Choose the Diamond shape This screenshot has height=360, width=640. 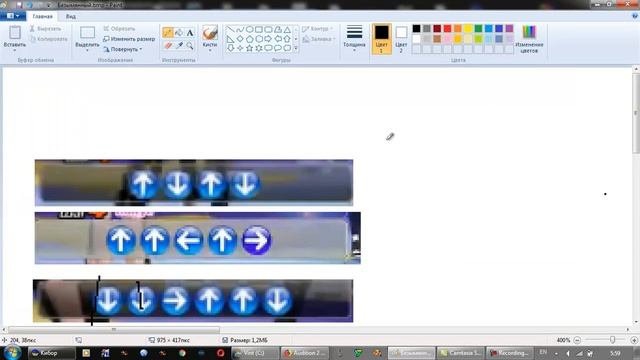(240, 39)
